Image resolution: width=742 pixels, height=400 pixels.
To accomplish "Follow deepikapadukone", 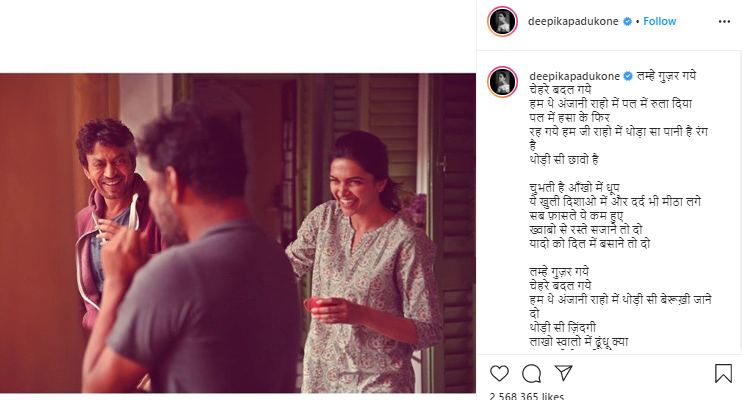I will tap(660, 21).
